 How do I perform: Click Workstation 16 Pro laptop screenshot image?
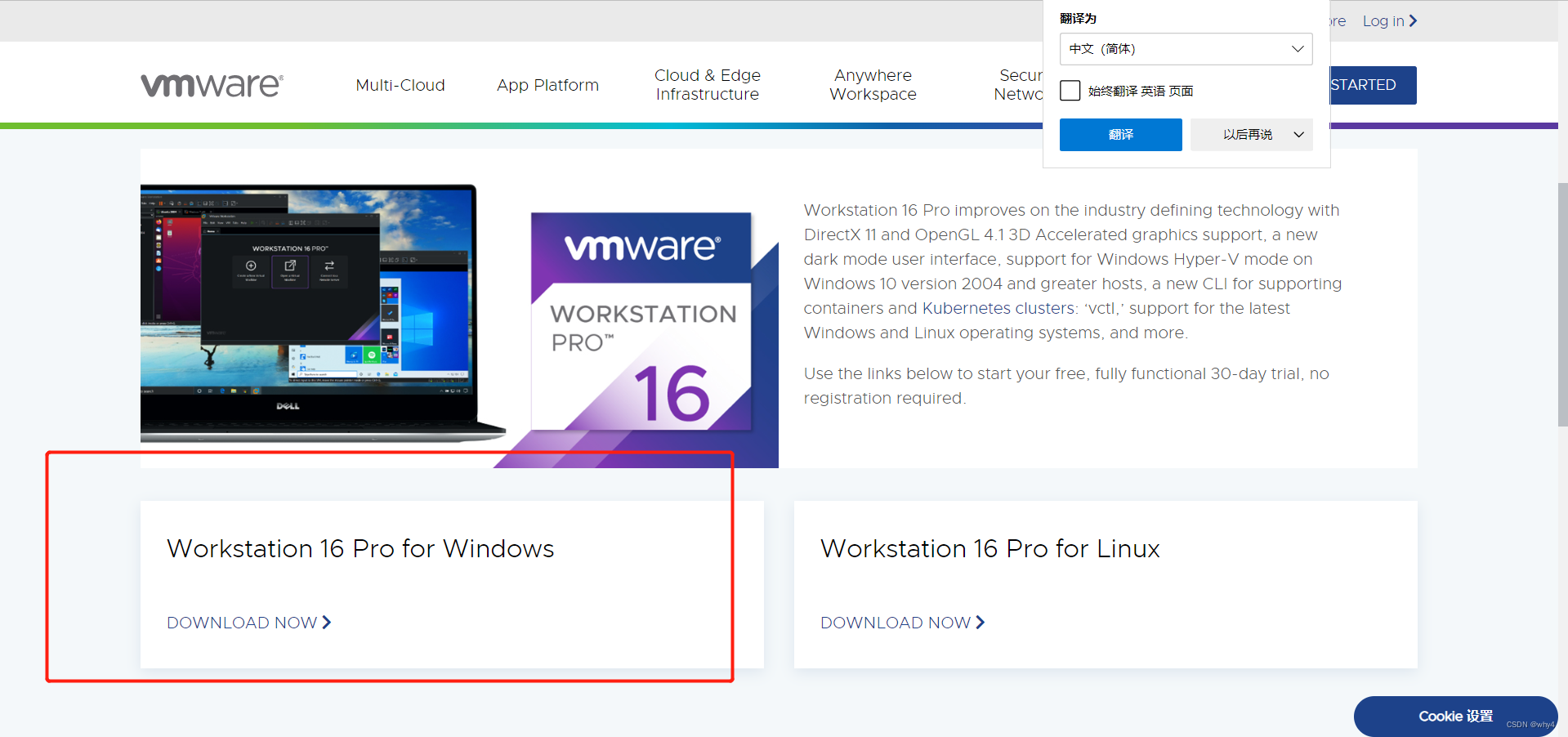(323, 313)
